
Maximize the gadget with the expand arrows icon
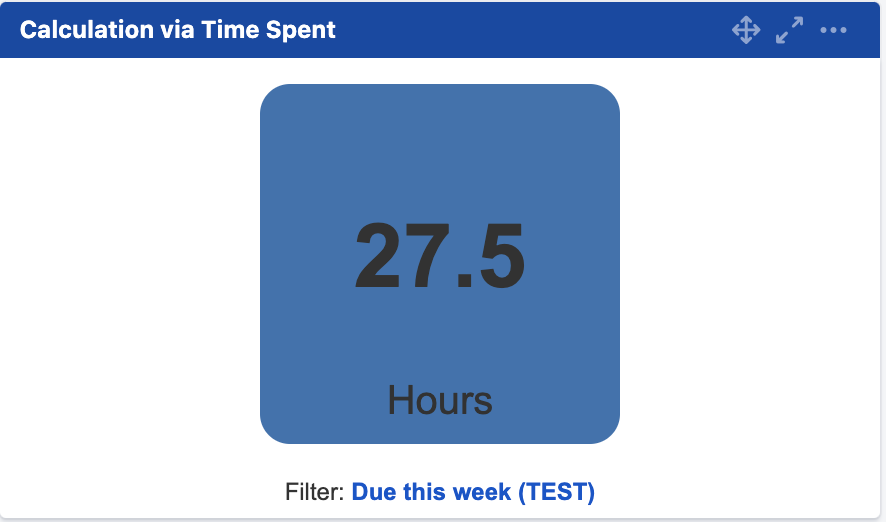[x=789, y=30]
